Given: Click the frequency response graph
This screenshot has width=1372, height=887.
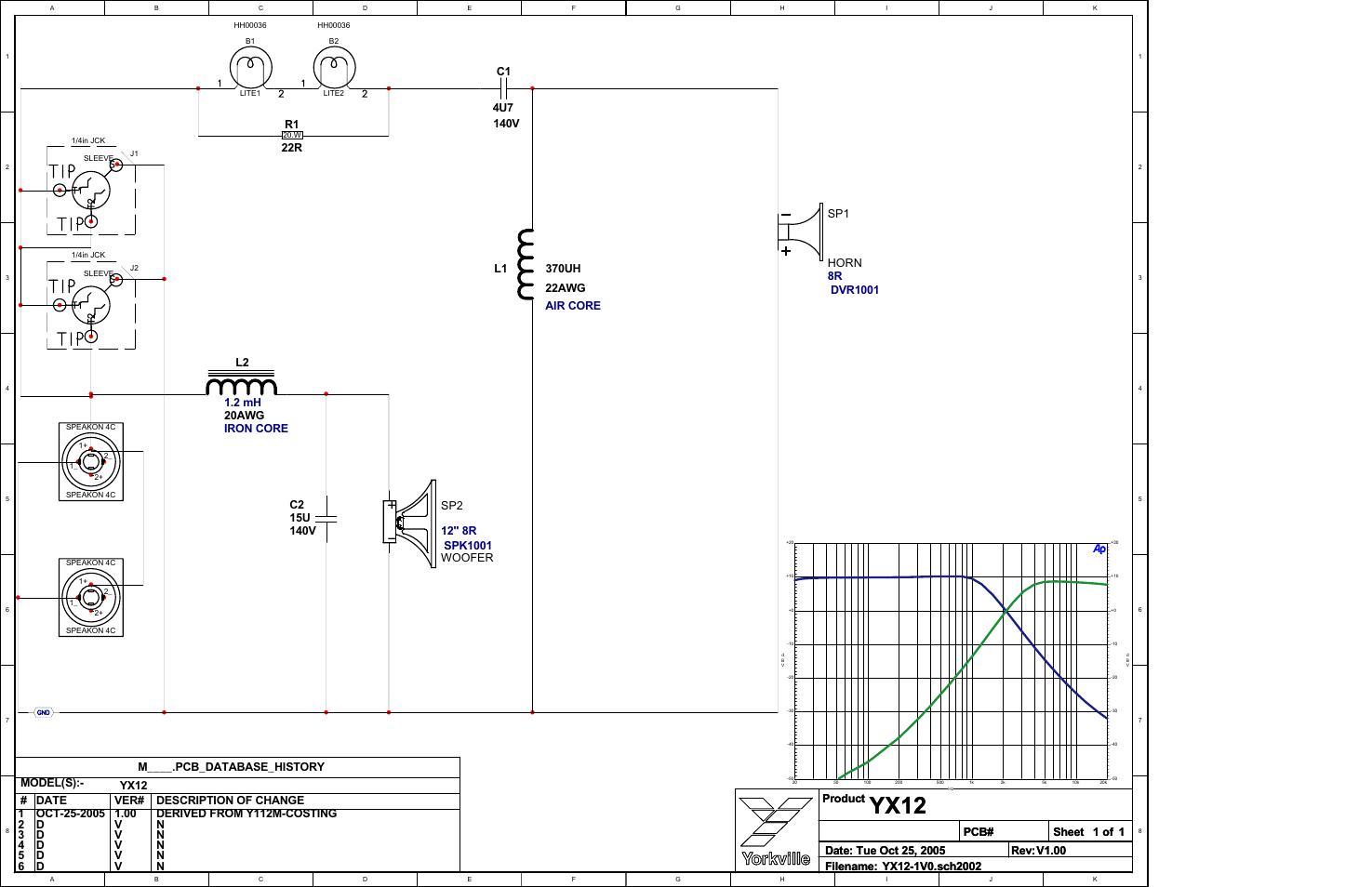Looking at the screenshot, I should point(951,661).
